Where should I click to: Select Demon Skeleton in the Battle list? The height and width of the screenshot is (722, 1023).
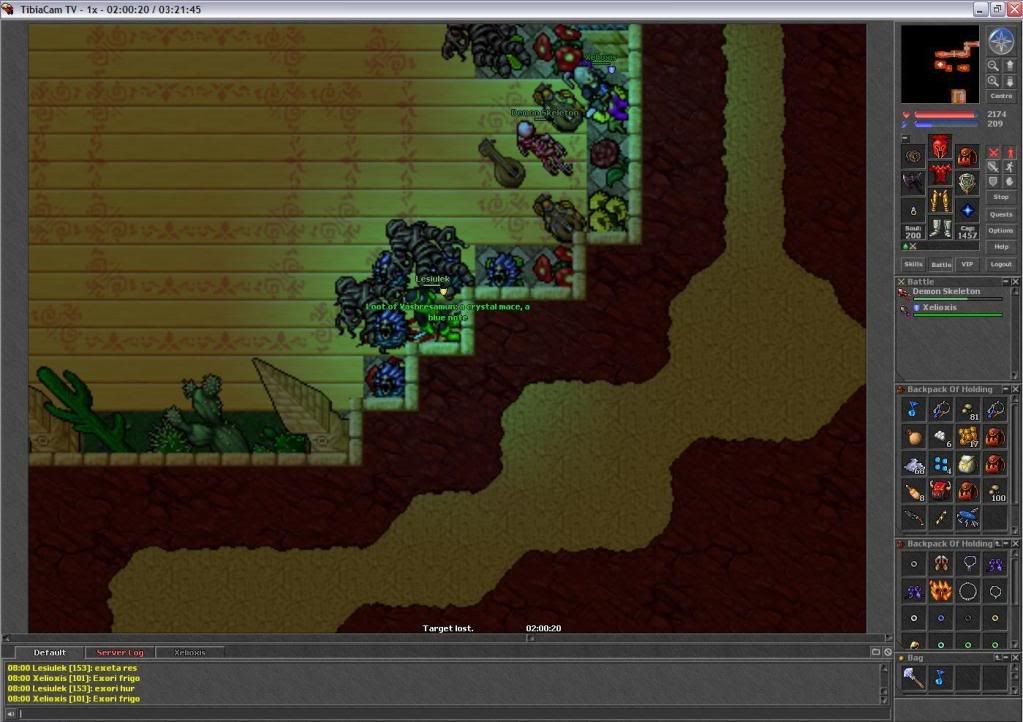pos(953,293)
